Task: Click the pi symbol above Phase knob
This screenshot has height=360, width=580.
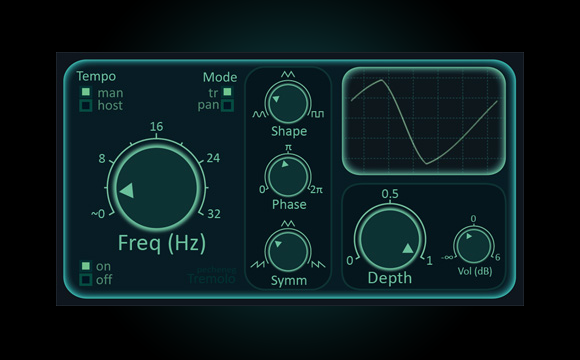Action: coord(288,147)
